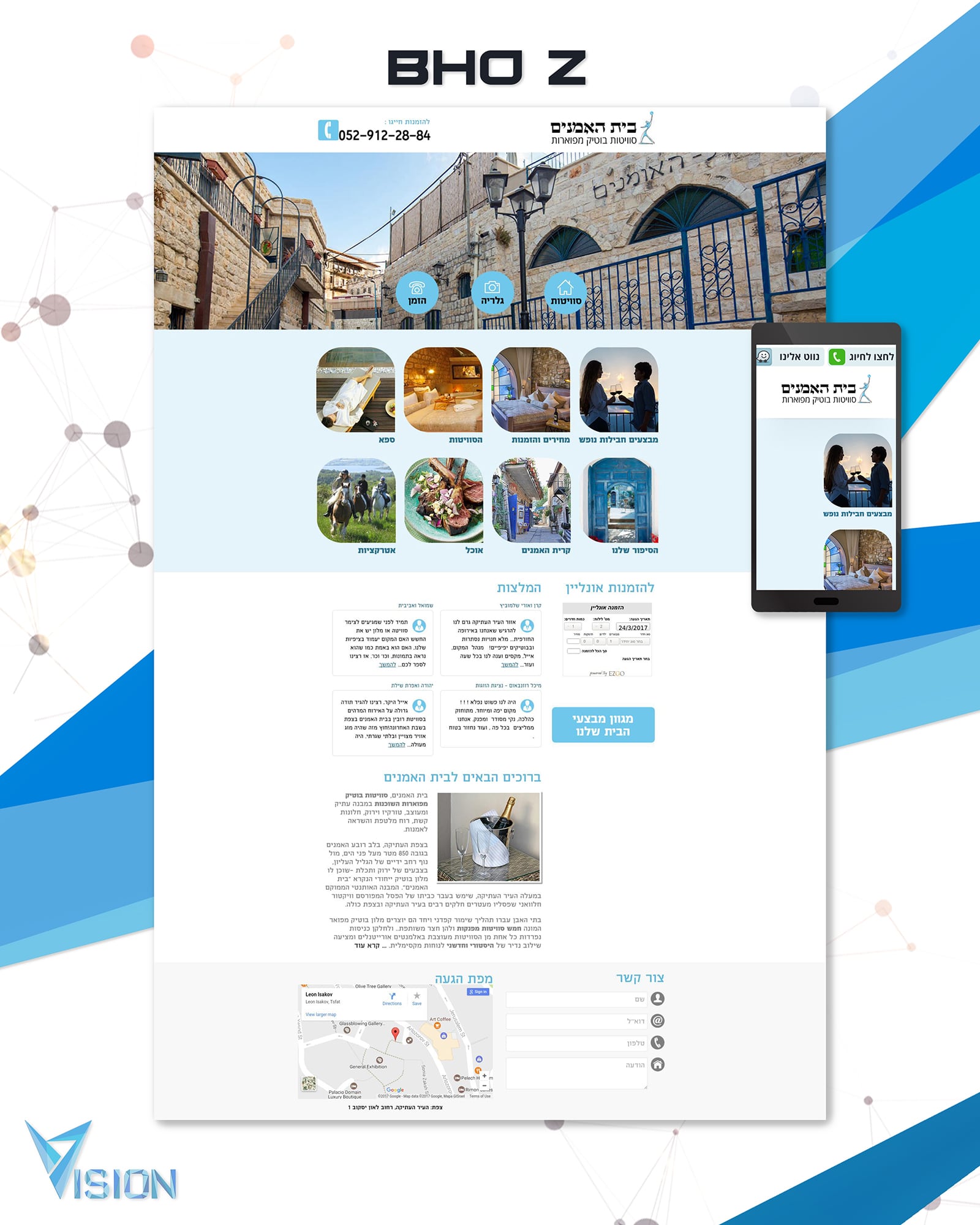This screenshot has width=980, height=1225.
Task: Click the הודעה message text area
Action: coord(576,1073)
